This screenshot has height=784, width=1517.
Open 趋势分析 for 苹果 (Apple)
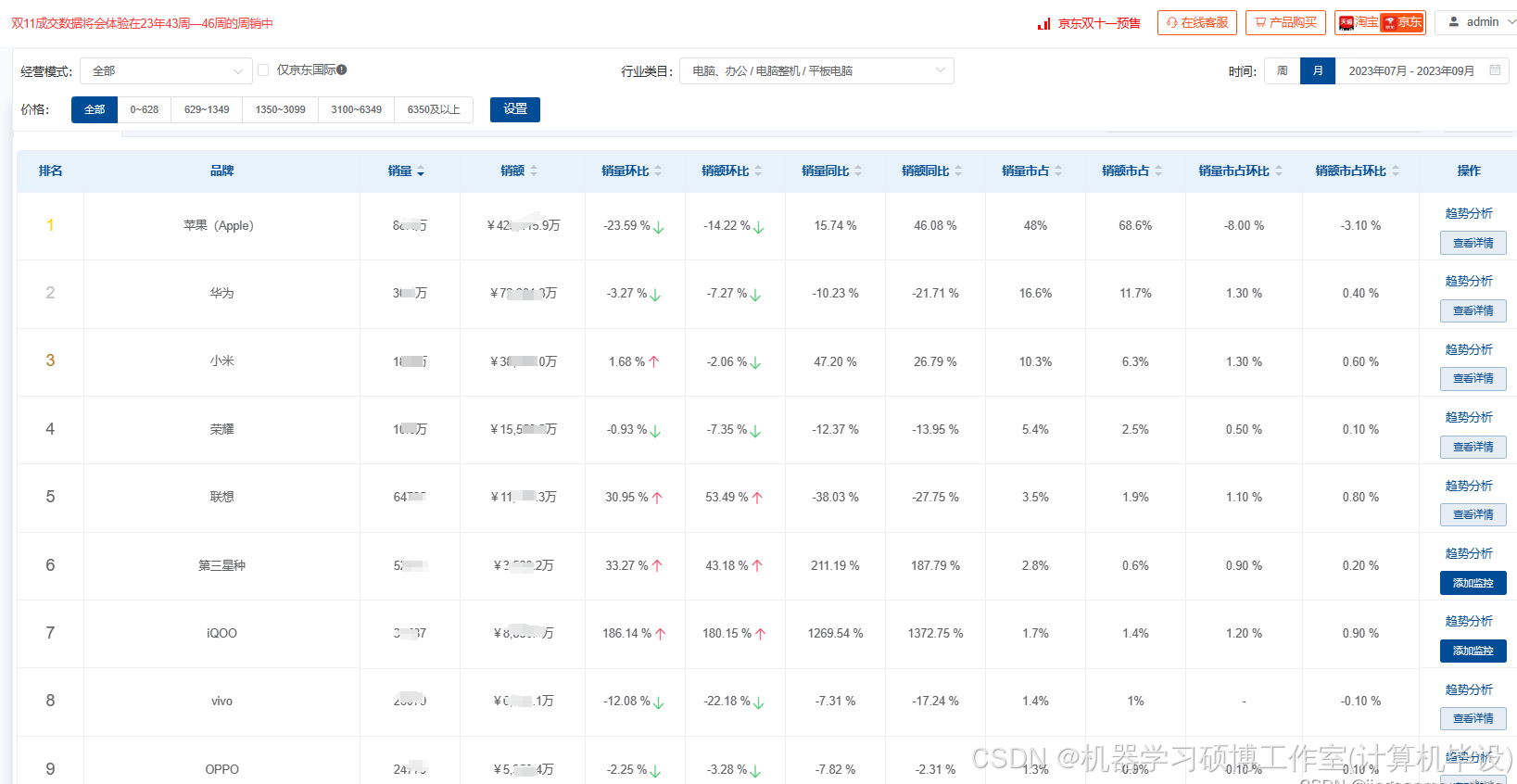tap(1469, 213)
